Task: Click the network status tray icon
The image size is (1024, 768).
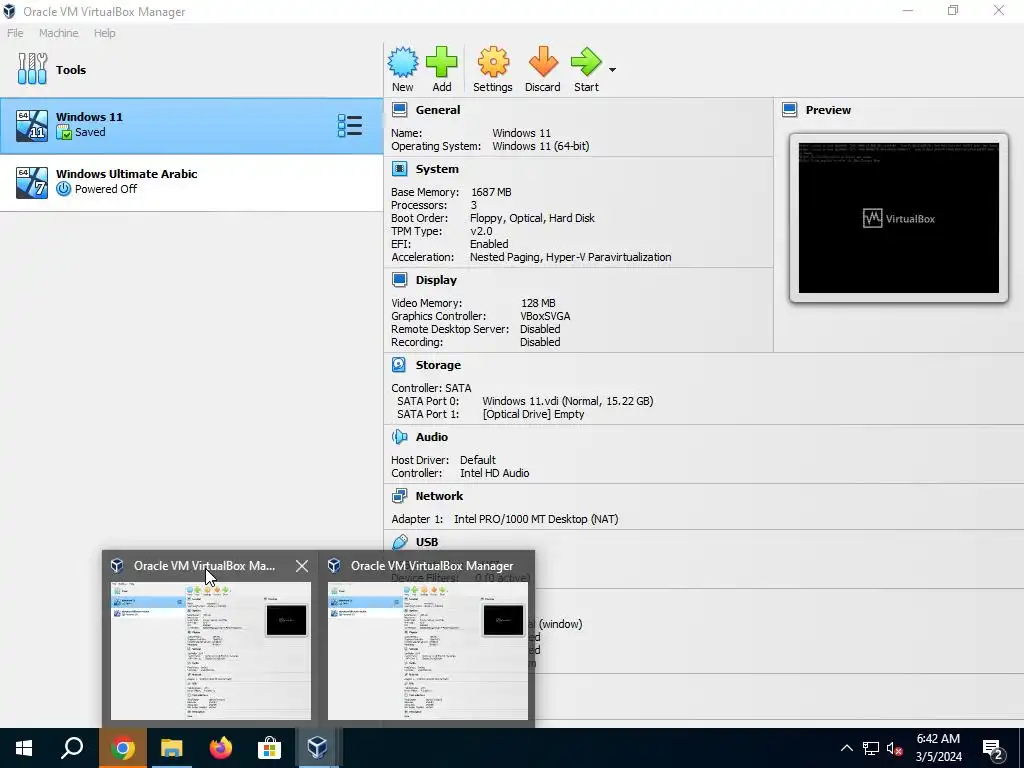Action: coord(871,748)
